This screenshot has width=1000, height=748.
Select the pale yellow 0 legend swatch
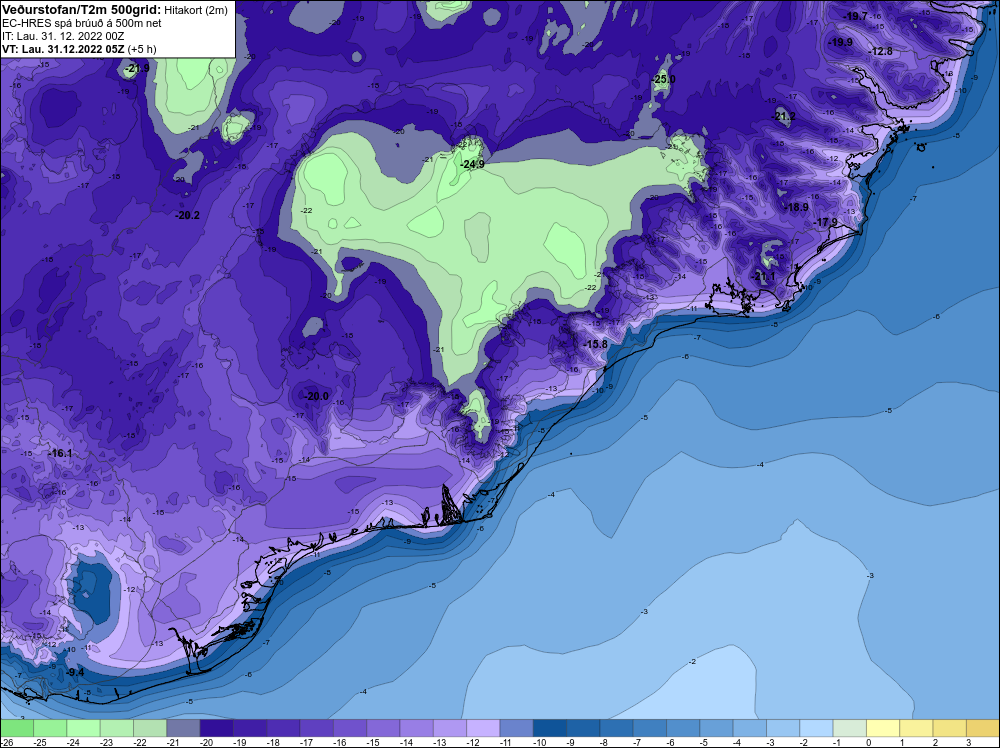pos(883,728)
